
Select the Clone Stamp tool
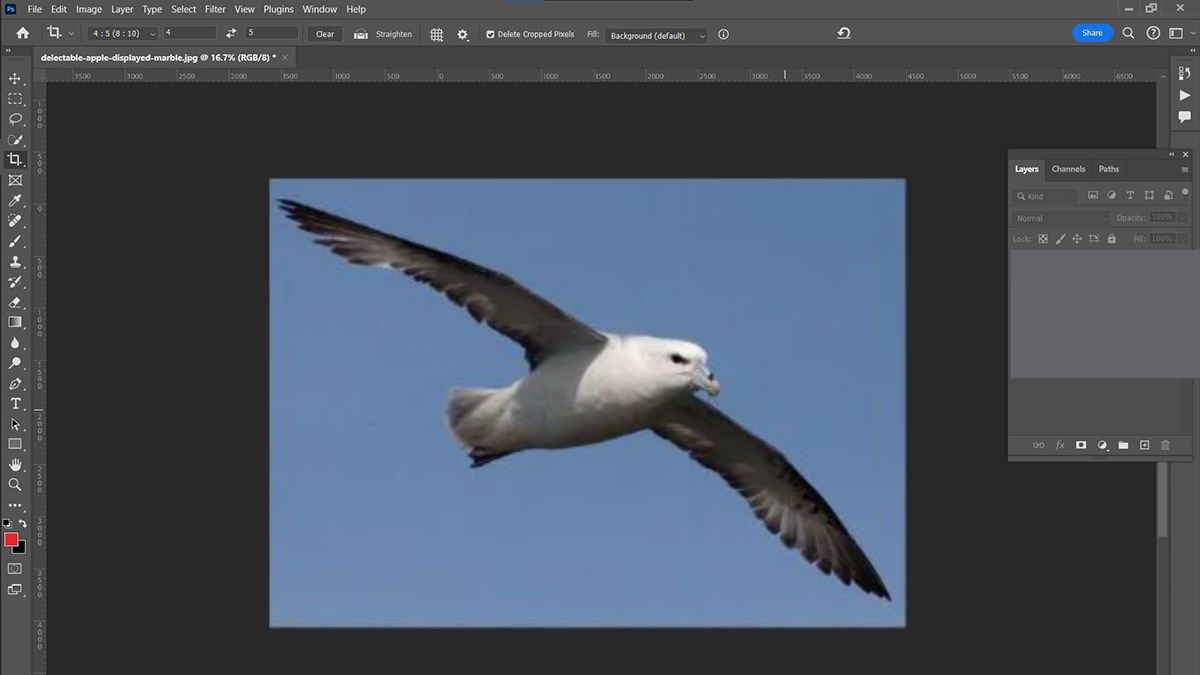click(x=15, y=262)
